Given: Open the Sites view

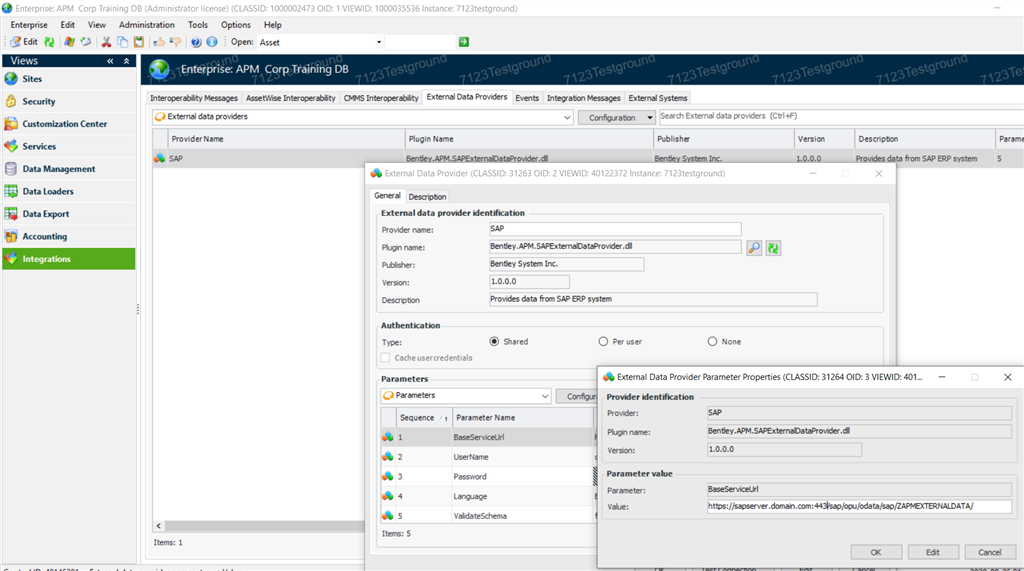Looking at the screenshot, I should click(x=69, y=78).
